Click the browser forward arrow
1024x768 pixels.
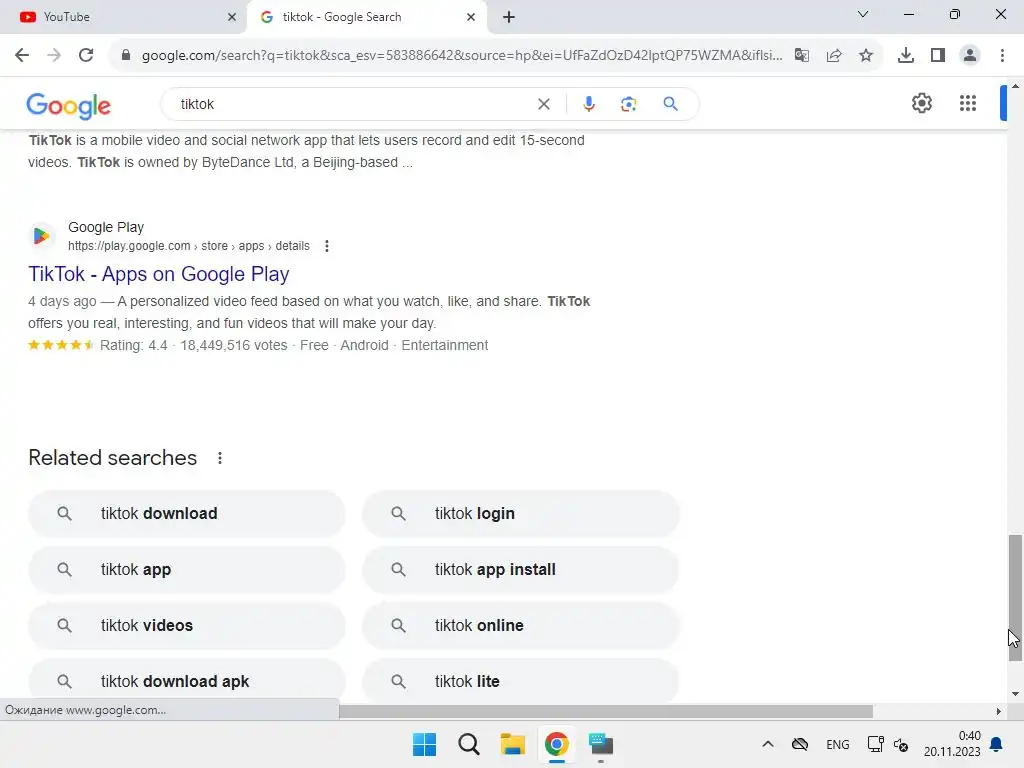click(x=54, y=55)
